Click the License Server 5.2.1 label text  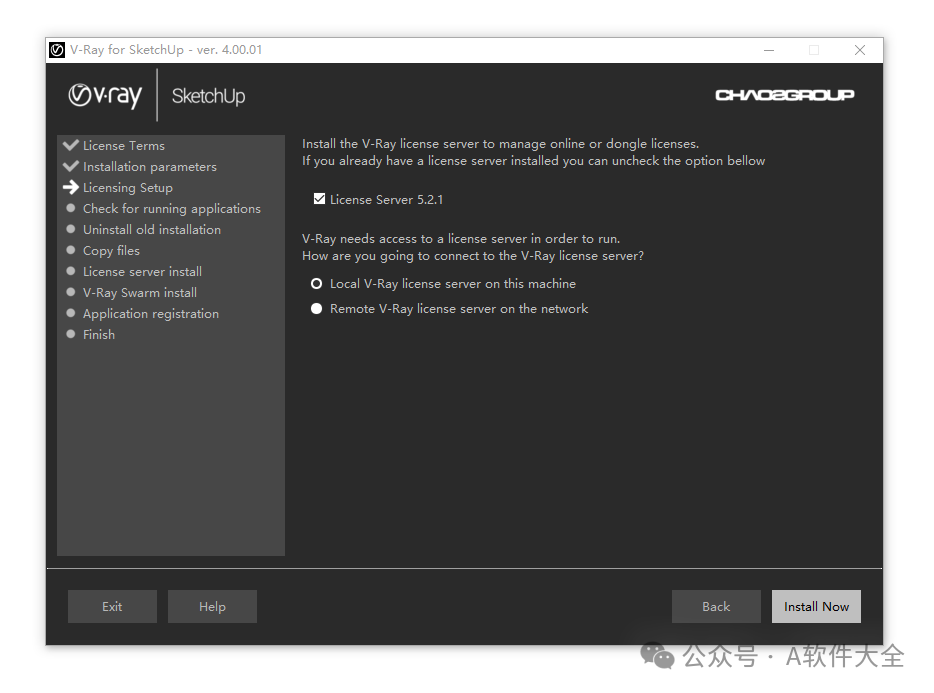[387, 200]
